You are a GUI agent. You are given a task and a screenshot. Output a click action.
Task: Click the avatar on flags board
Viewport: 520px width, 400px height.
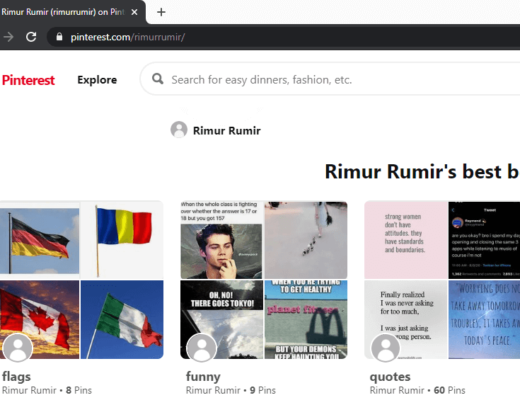click(x=17, y=347)
